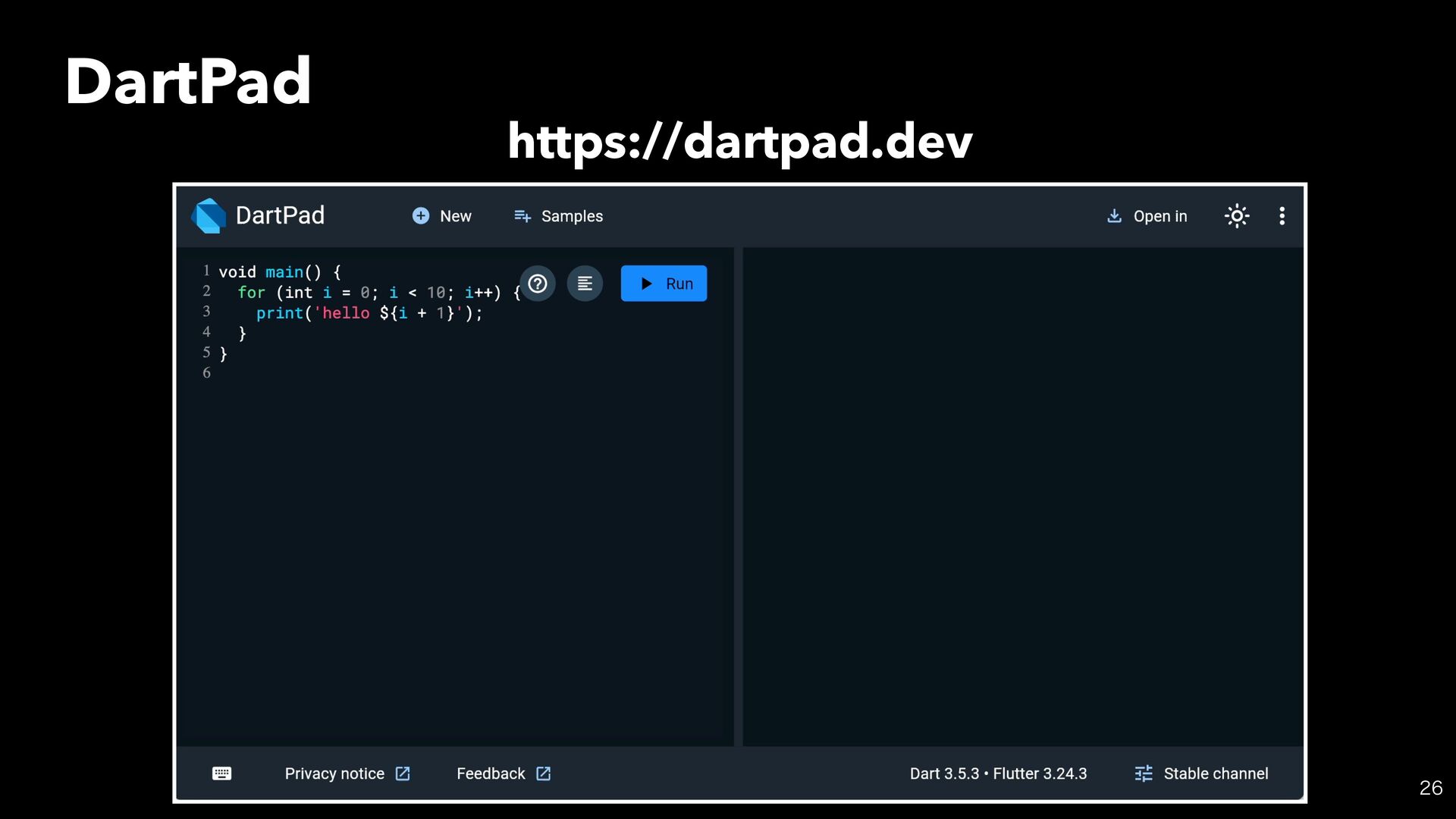Click the vertical divider between editor and output

(738, 497)
